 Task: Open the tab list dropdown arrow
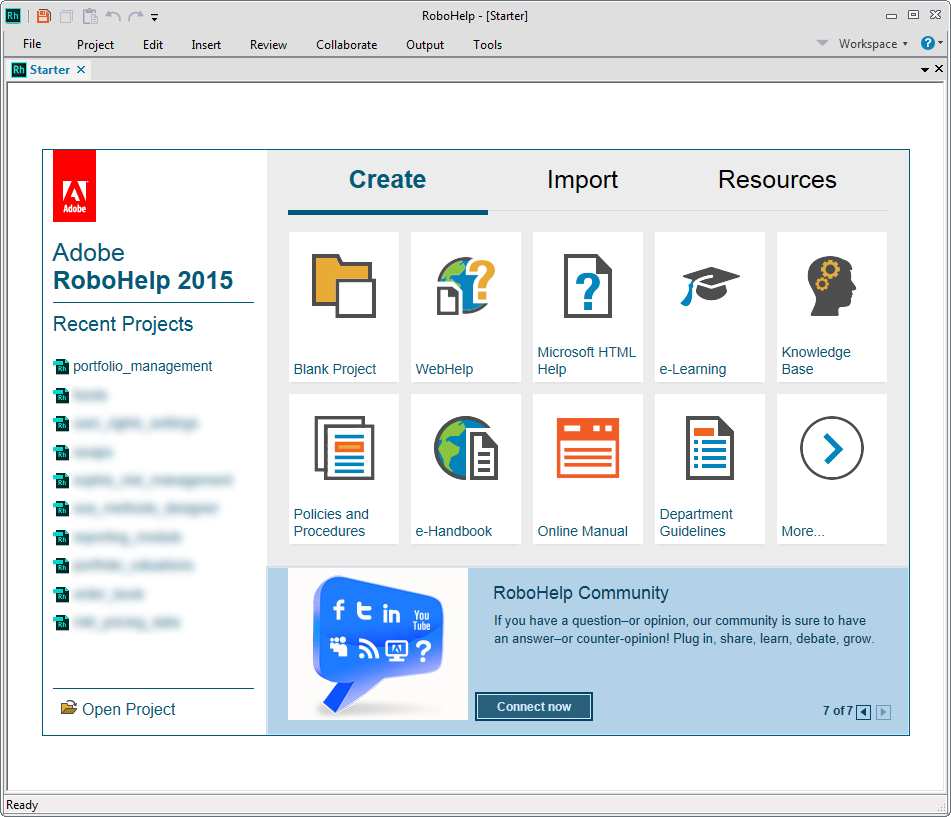[925, 70]
